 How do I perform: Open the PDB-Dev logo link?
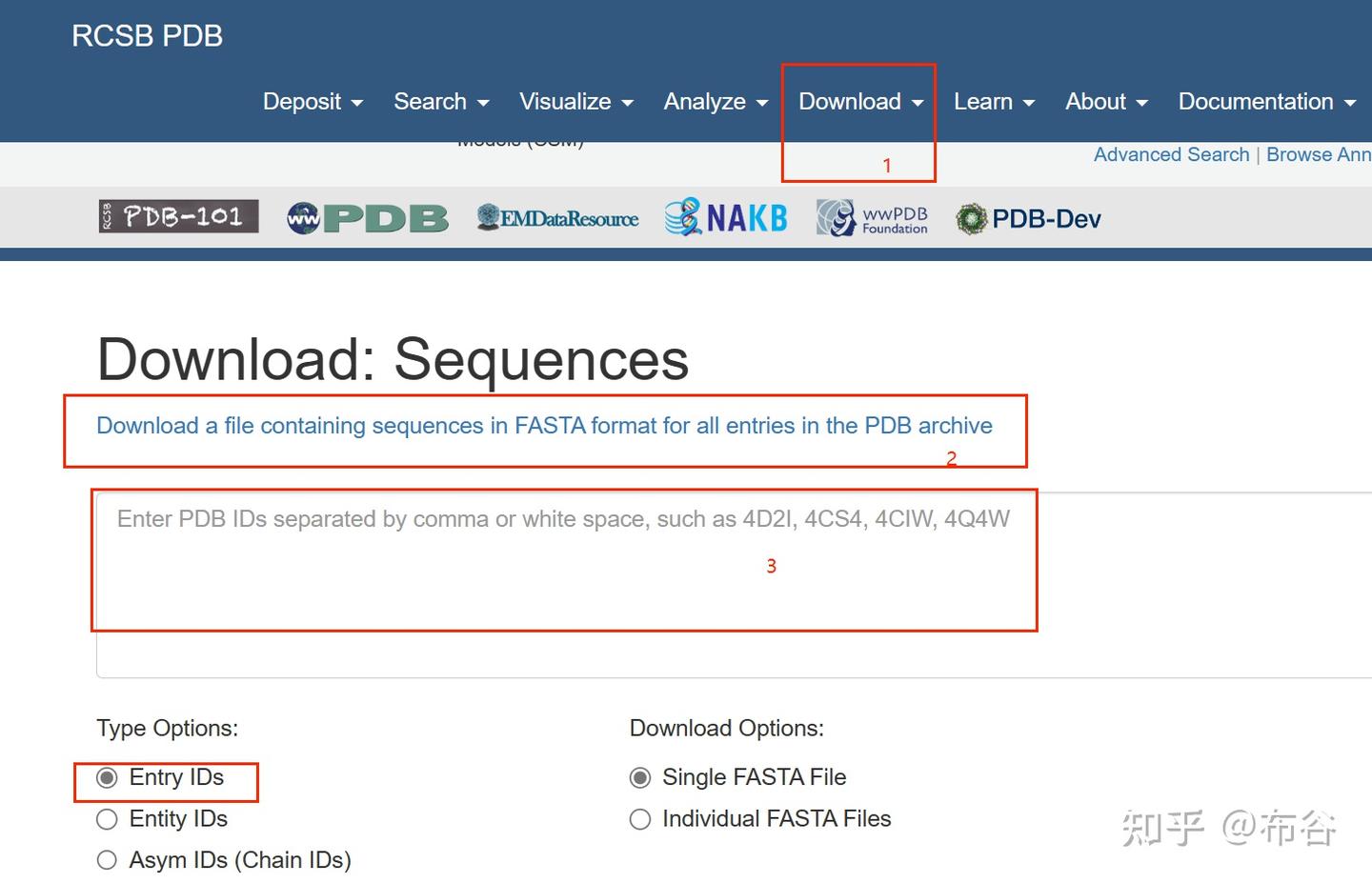point(1028,219)
